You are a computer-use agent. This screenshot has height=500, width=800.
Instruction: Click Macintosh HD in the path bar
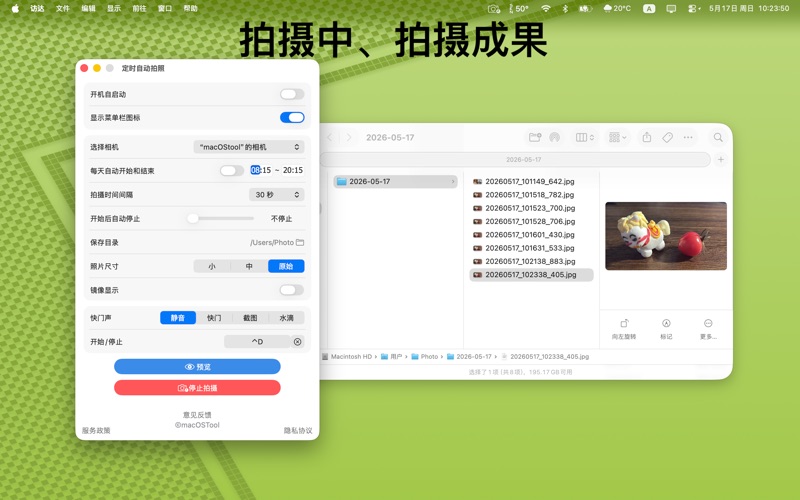[347, 357]
